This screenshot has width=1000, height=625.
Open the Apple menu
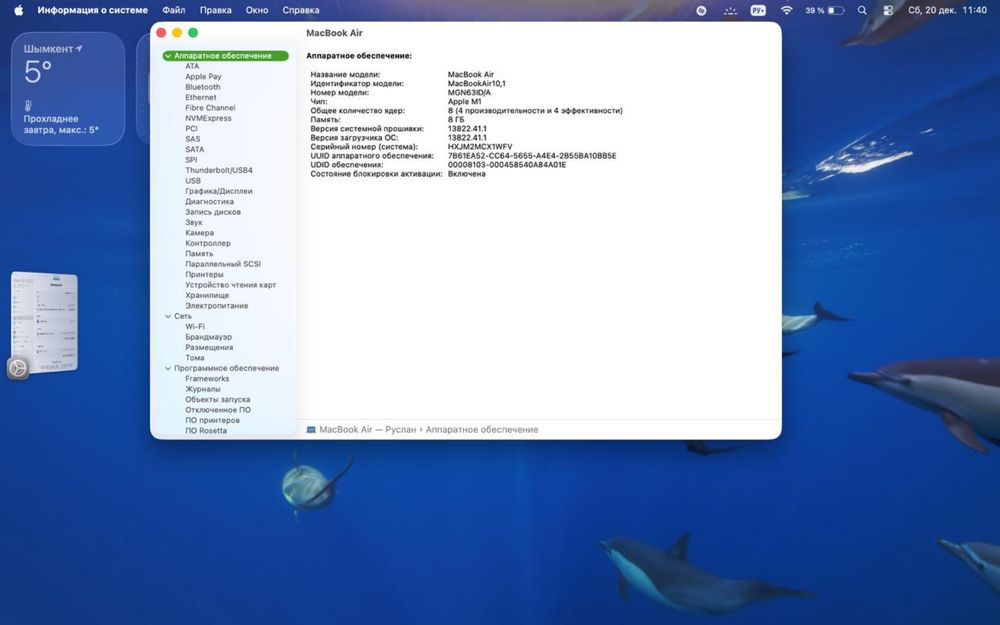pyautogui.click(x=18, y=10)
